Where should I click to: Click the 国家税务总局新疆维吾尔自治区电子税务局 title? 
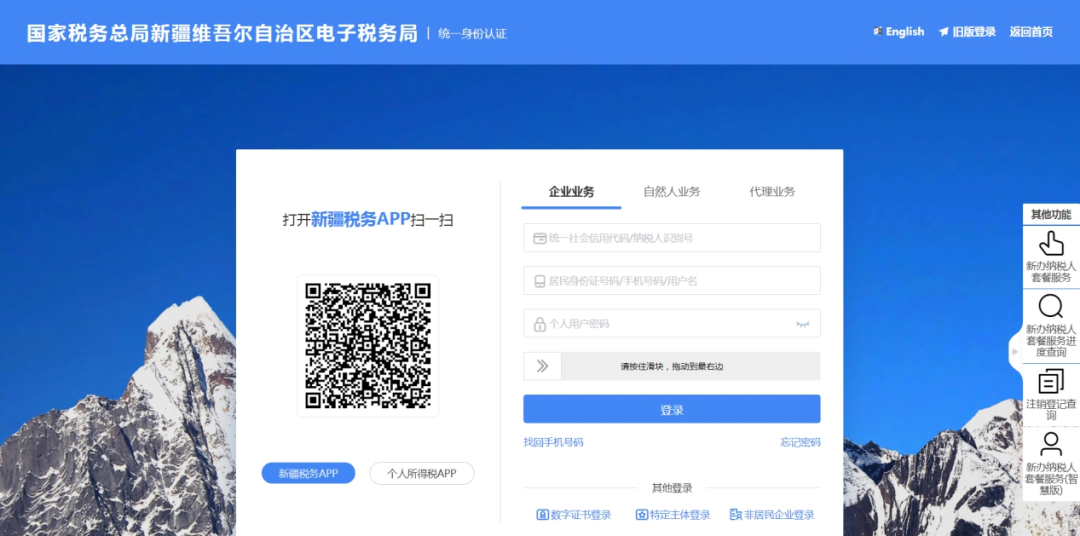point(222,32)
